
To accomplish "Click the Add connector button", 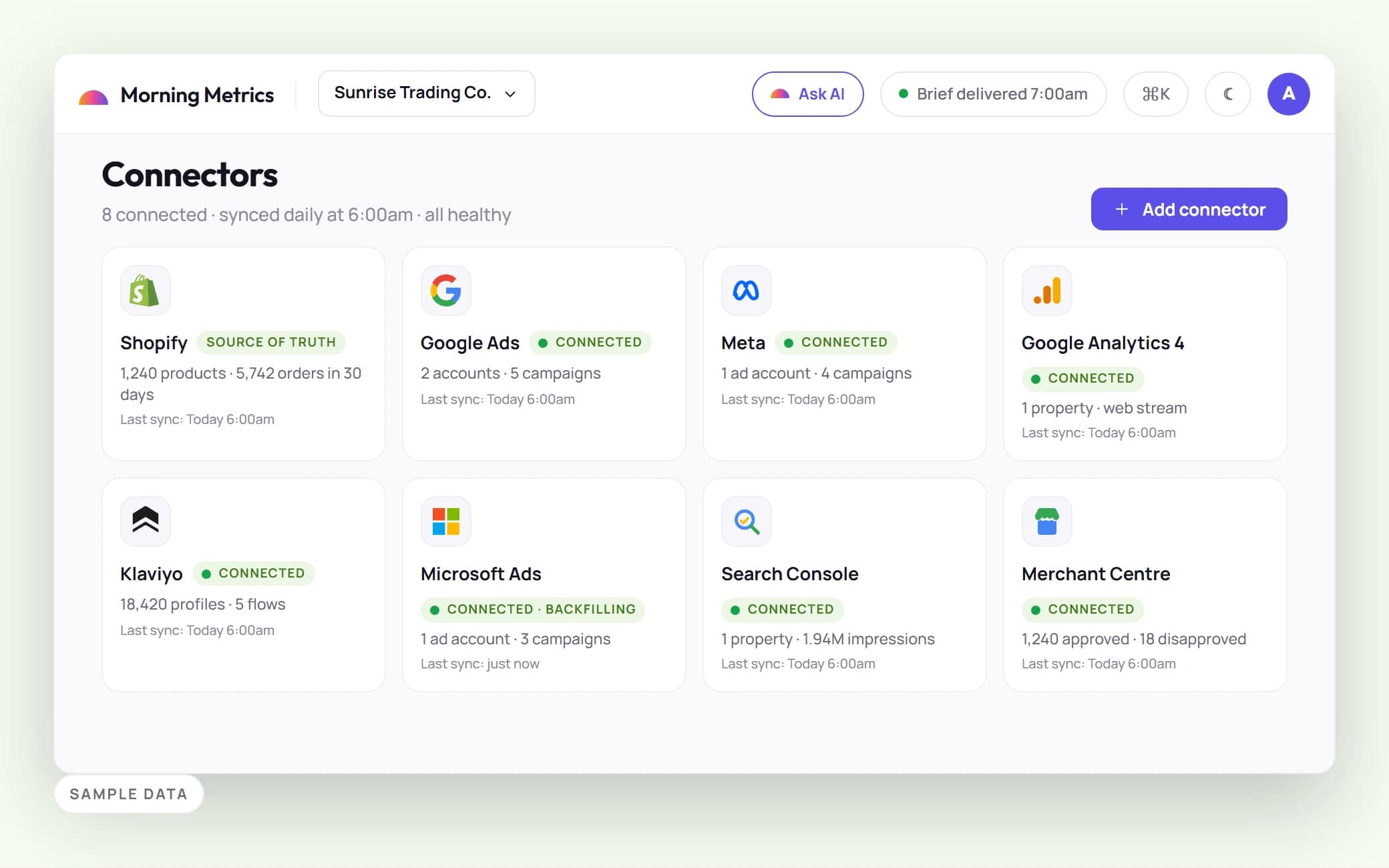I will [x=1189, y=209].
